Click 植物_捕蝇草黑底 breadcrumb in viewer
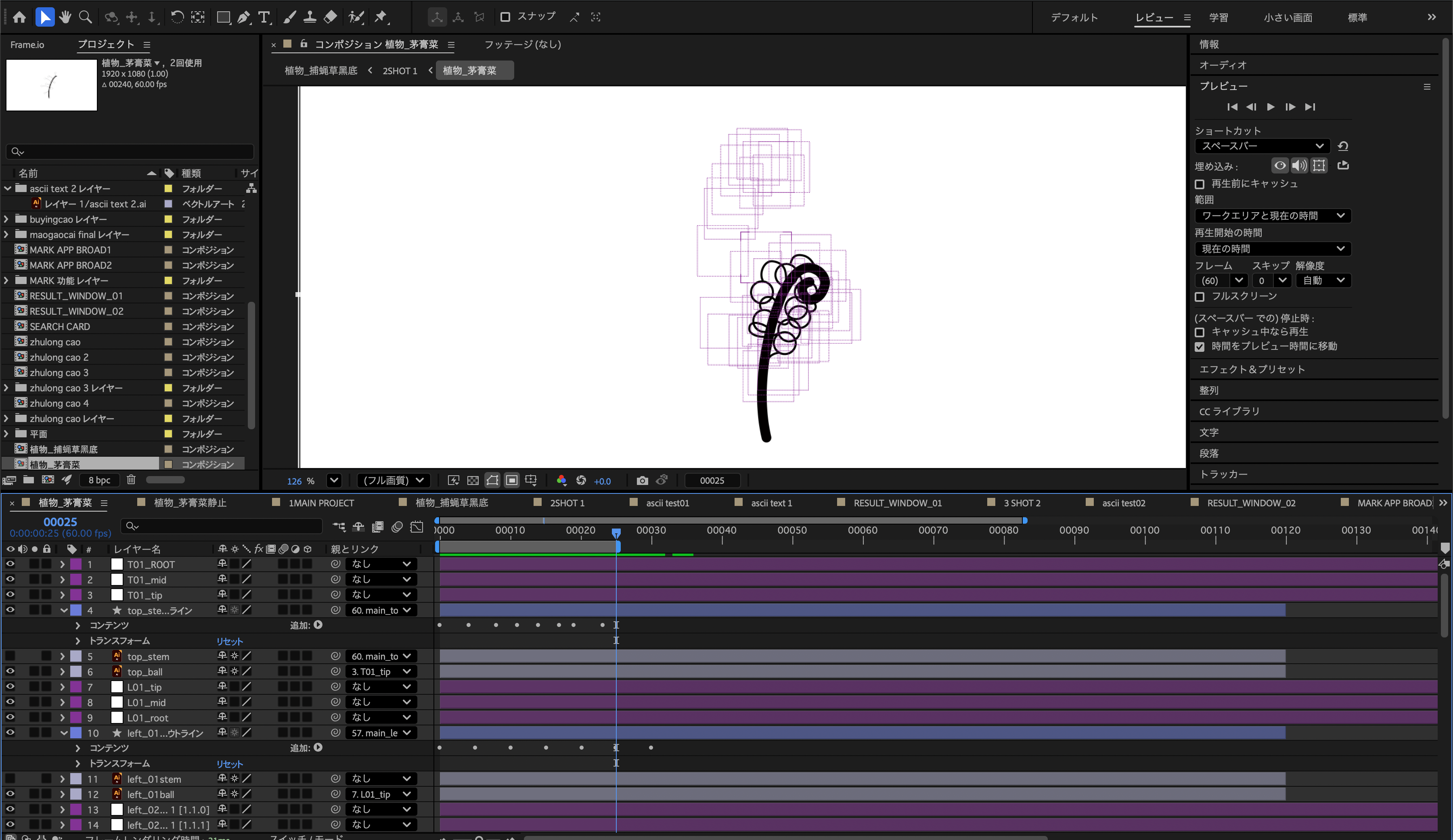1453x840 pixels. pos(321,70)
